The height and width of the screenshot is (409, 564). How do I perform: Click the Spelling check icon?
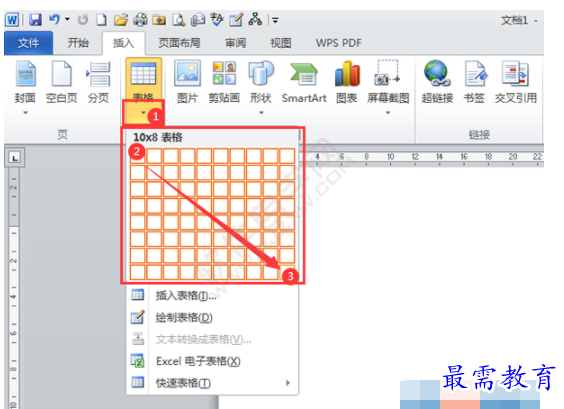click(217, 19)
